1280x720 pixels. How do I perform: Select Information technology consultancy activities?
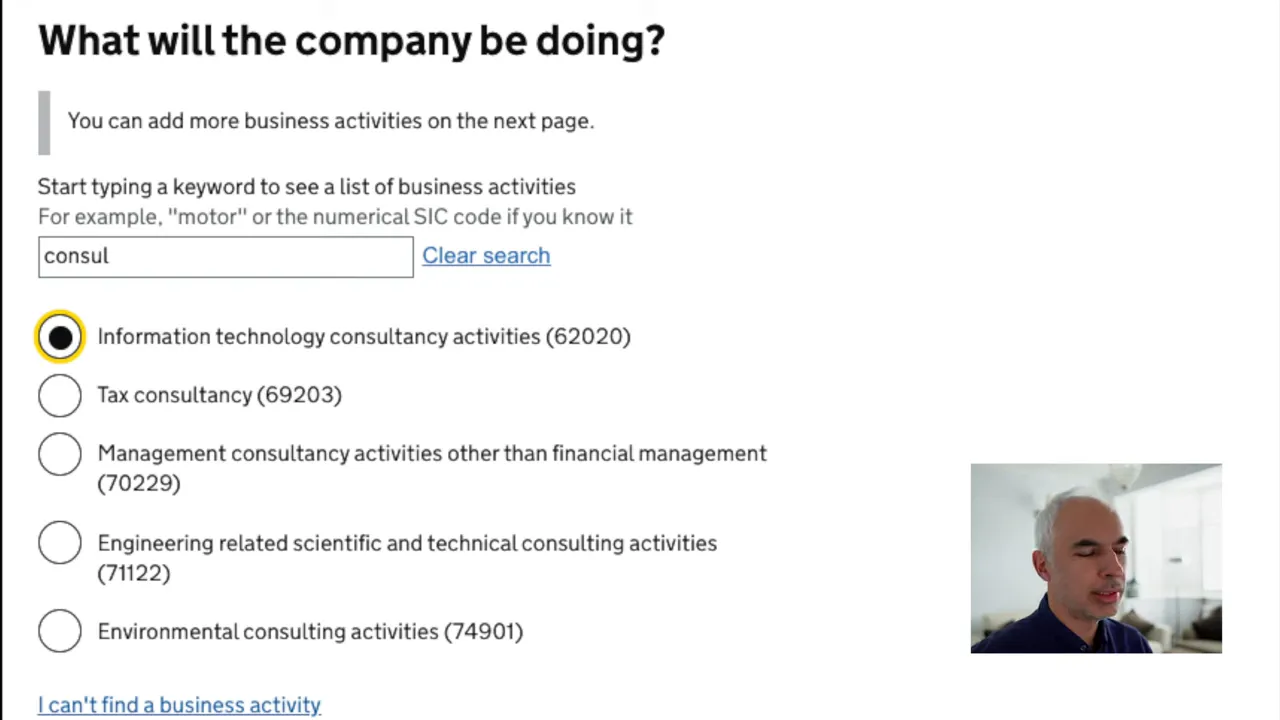click(59, 336)
